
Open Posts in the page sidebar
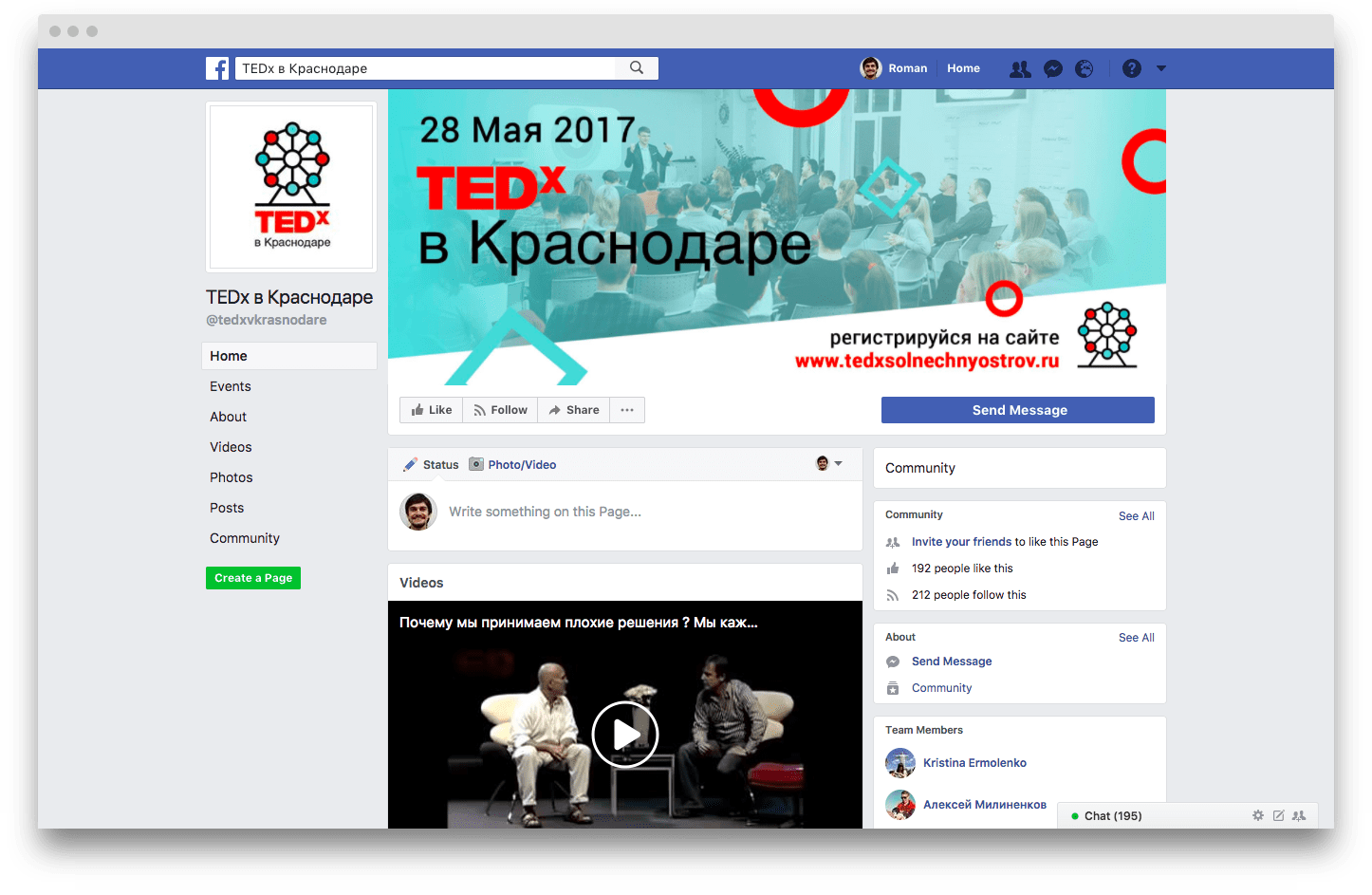point(227,508)
